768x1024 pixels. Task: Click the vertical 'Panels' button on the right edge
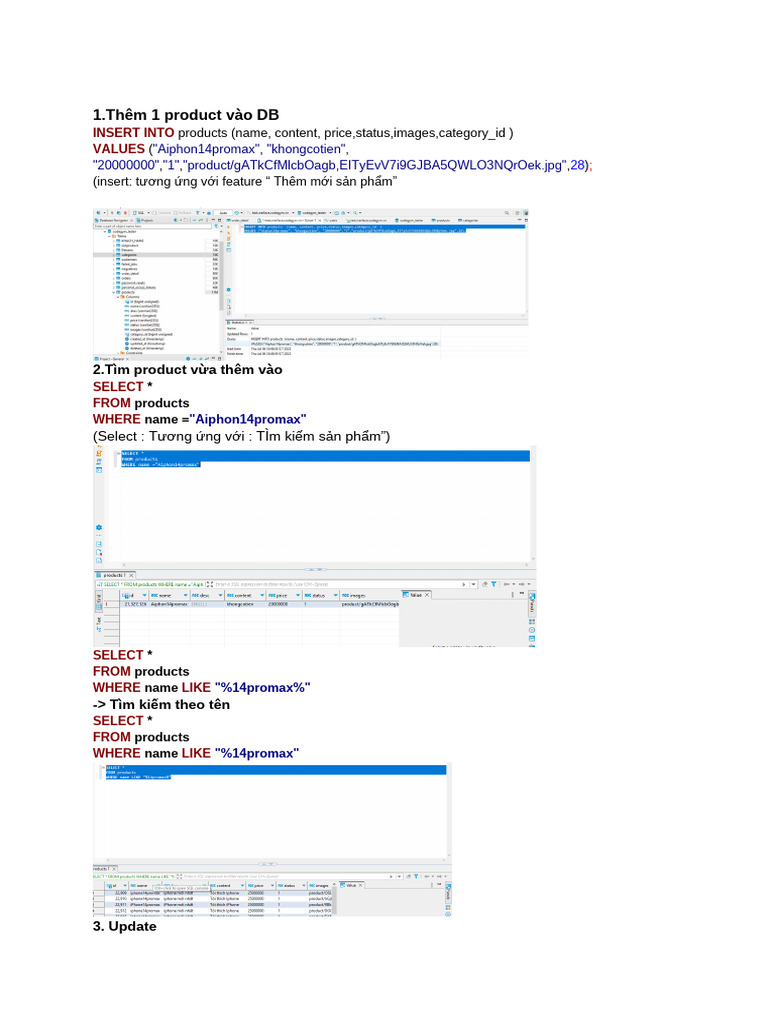532,604
